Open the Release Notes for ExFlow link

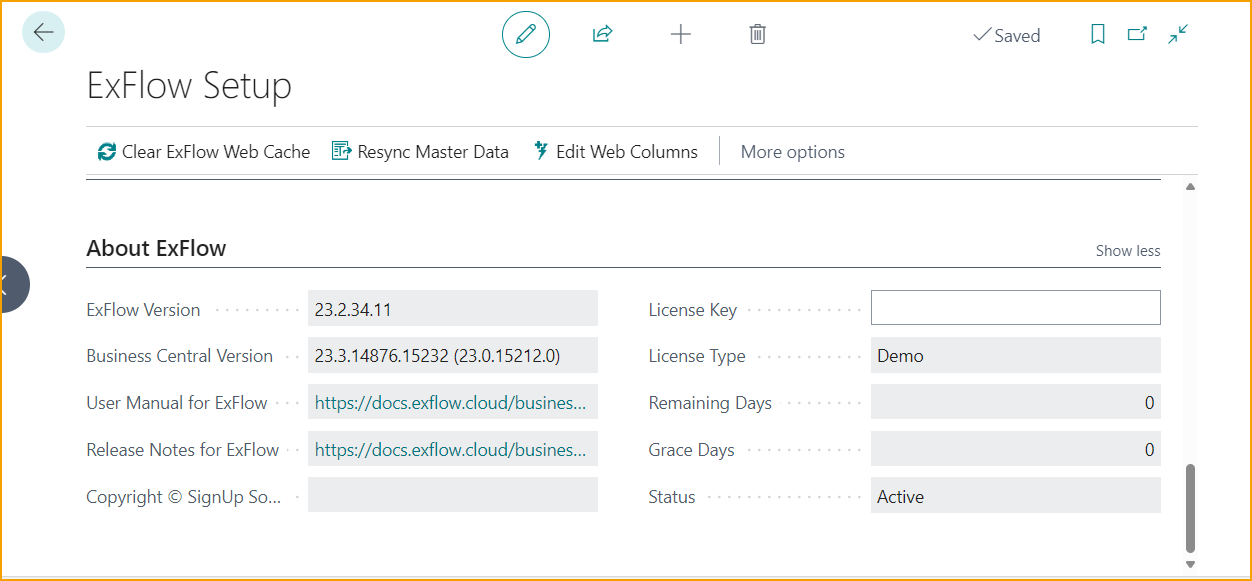[453, 449]
